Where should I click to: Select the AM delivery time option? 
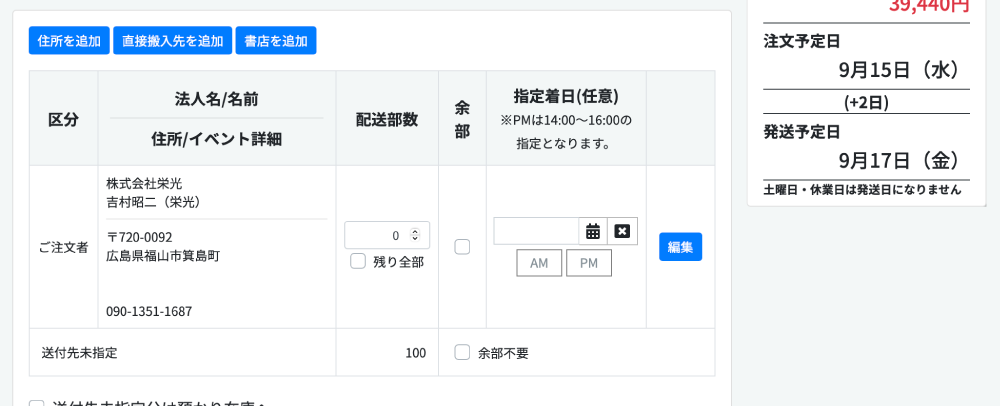click(x=539, y=263)
